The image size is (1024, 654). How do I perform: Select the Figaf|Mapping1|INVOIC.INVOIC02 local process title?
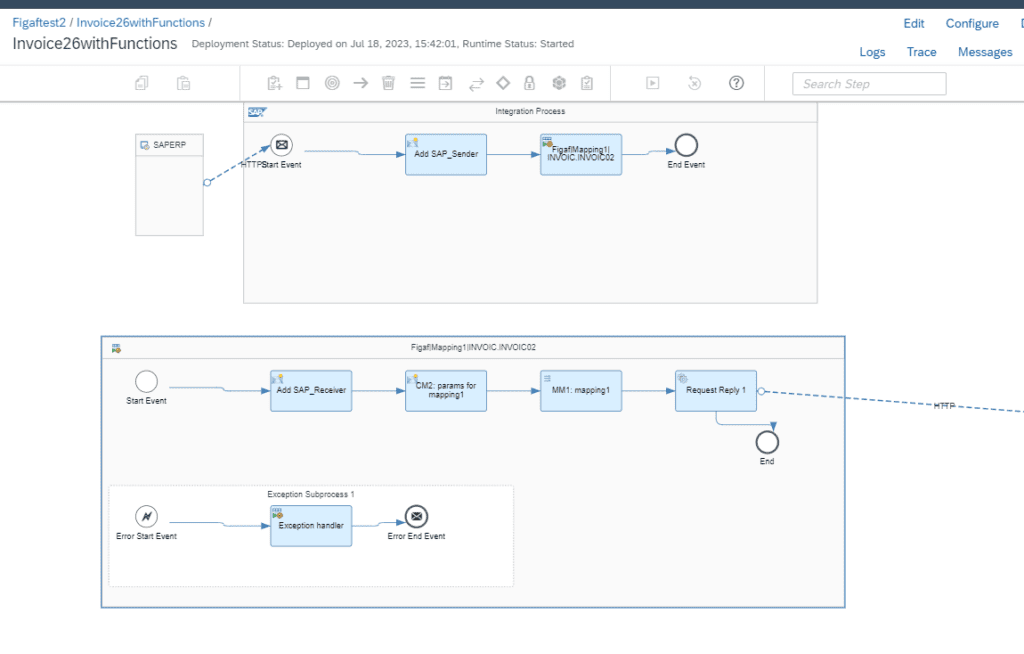point(473,348)
